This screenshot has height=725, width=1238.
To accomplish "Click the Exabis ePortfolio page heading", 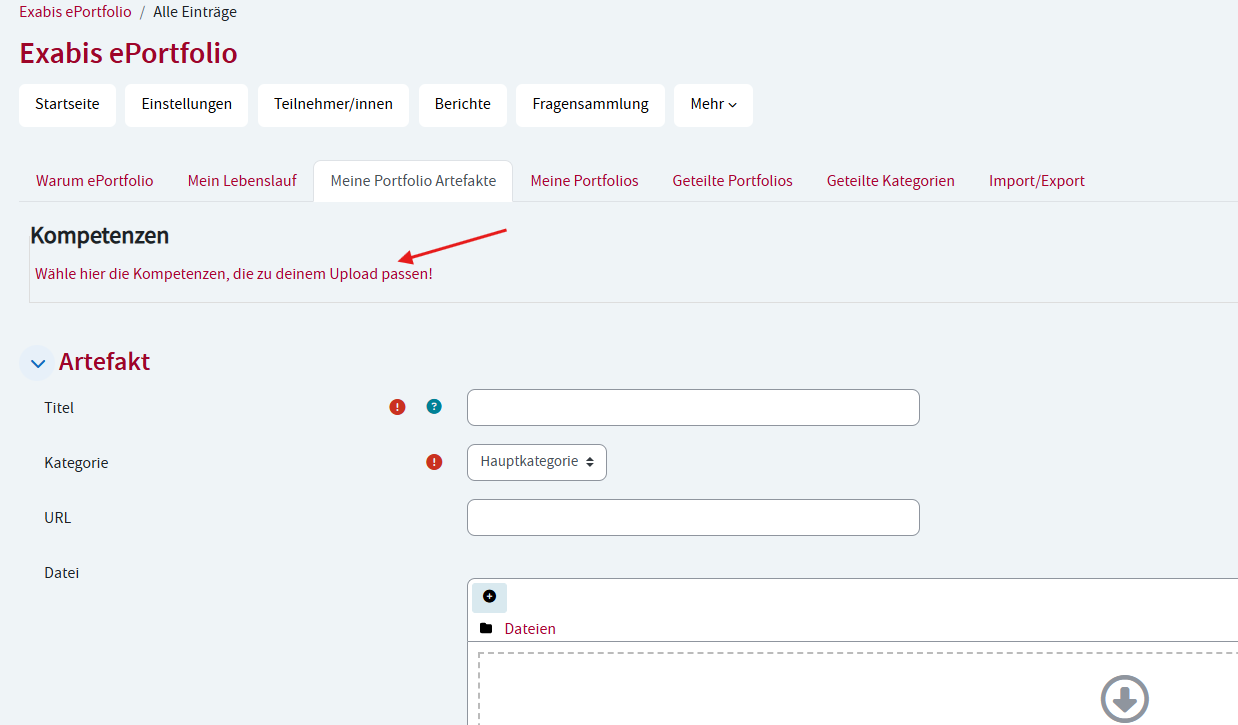I will coord(128,53).
